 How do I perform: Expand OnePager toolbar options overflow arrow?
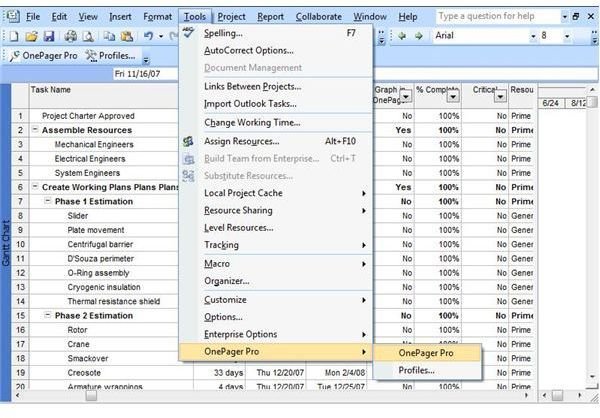[146, 60]
